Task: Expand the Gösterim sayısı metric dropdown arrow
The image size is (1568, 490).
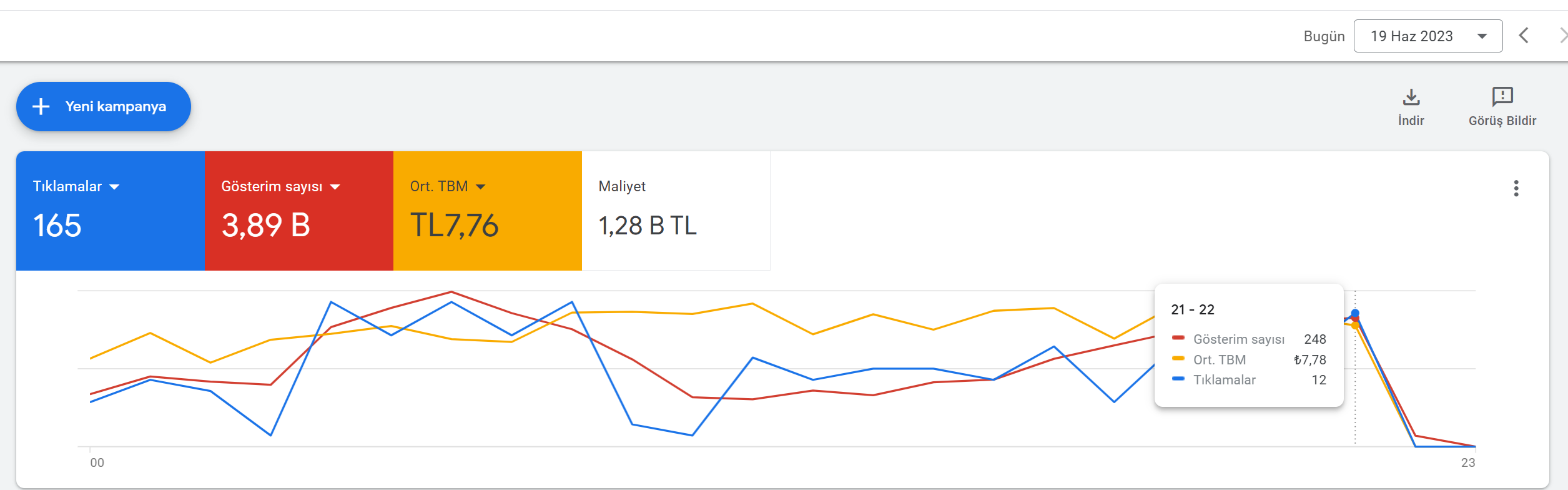Action: [335, 187]
